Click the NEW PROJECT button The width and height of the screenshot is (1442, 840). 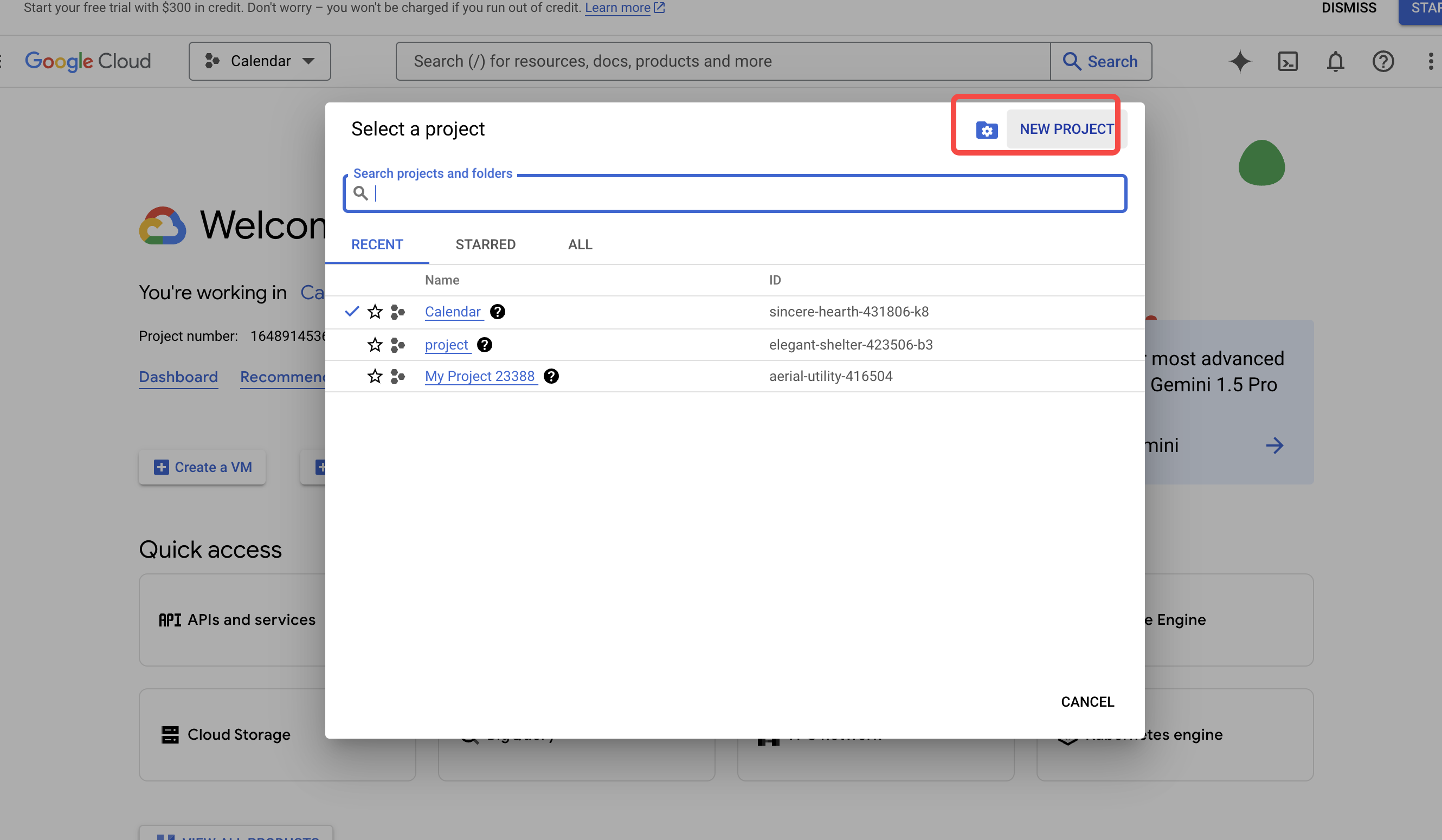click(x=1066, y=130)
